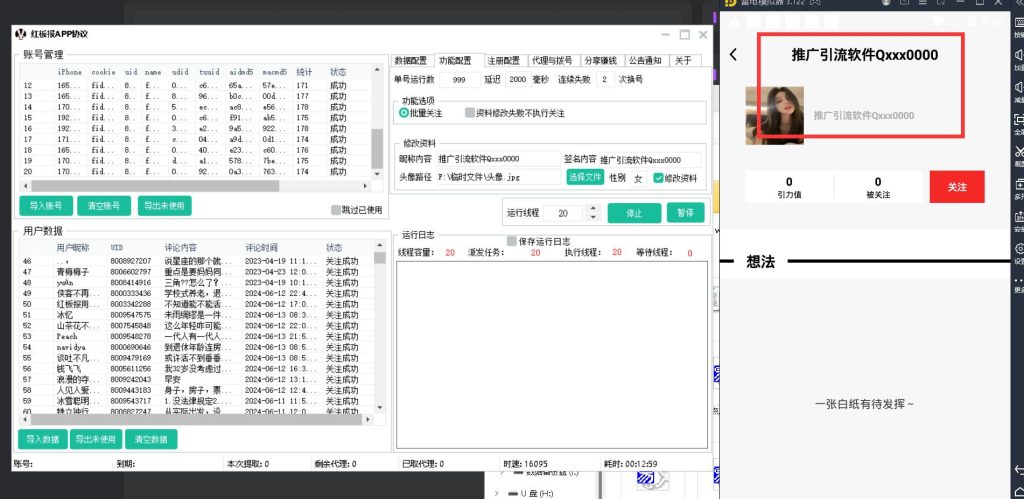1024x499 pixels.
Task: Select the 批量关注 radio option
Action: point(404,113)
